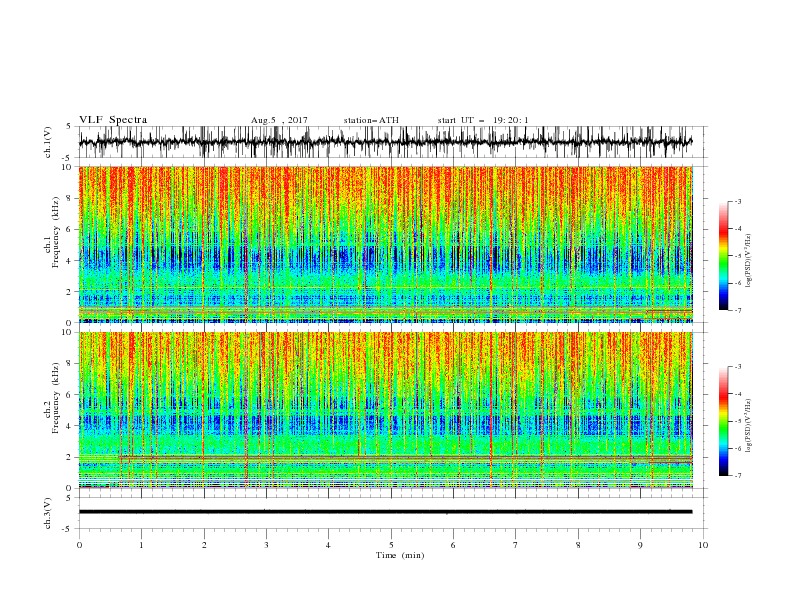Click time axis tick label "3"
The image size is (792, 612).
[266, 545]
